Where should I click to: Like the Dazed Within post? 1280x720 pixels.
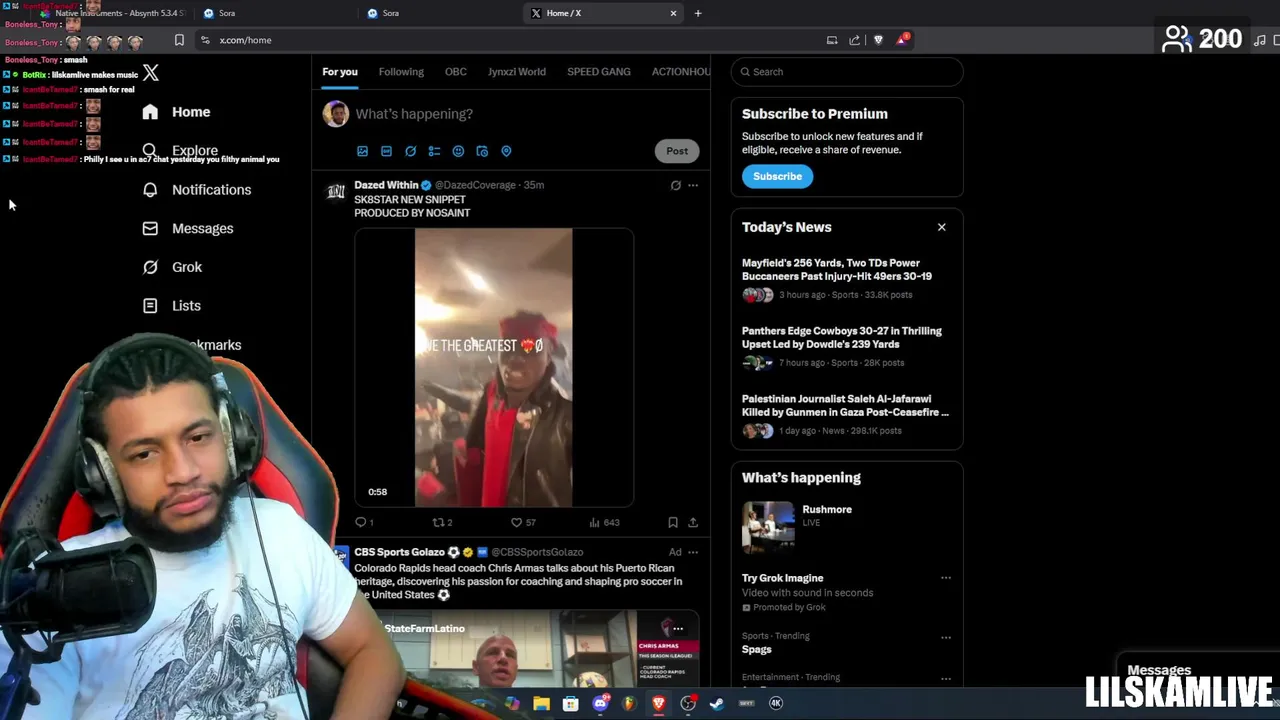517,522
